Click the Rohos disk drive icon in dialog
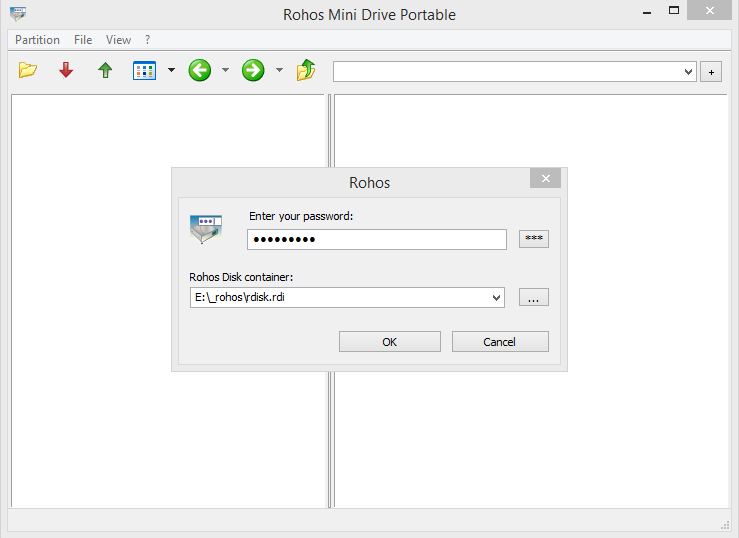The height and width of the screenshot is (538, 739). (206, 228)
